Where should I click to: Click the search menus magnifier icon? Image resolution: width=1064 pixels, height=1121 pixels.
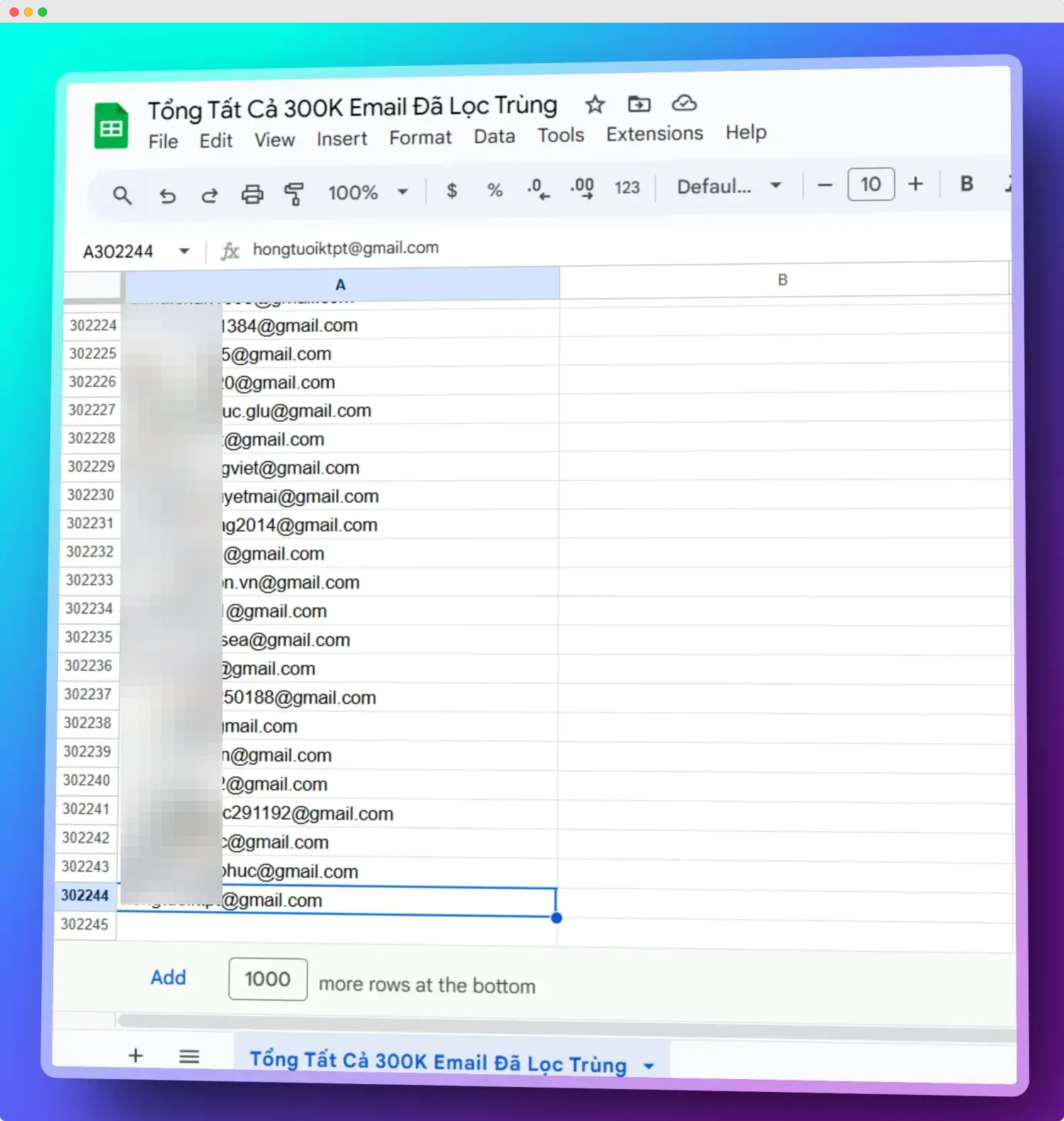tap(122, 195)
